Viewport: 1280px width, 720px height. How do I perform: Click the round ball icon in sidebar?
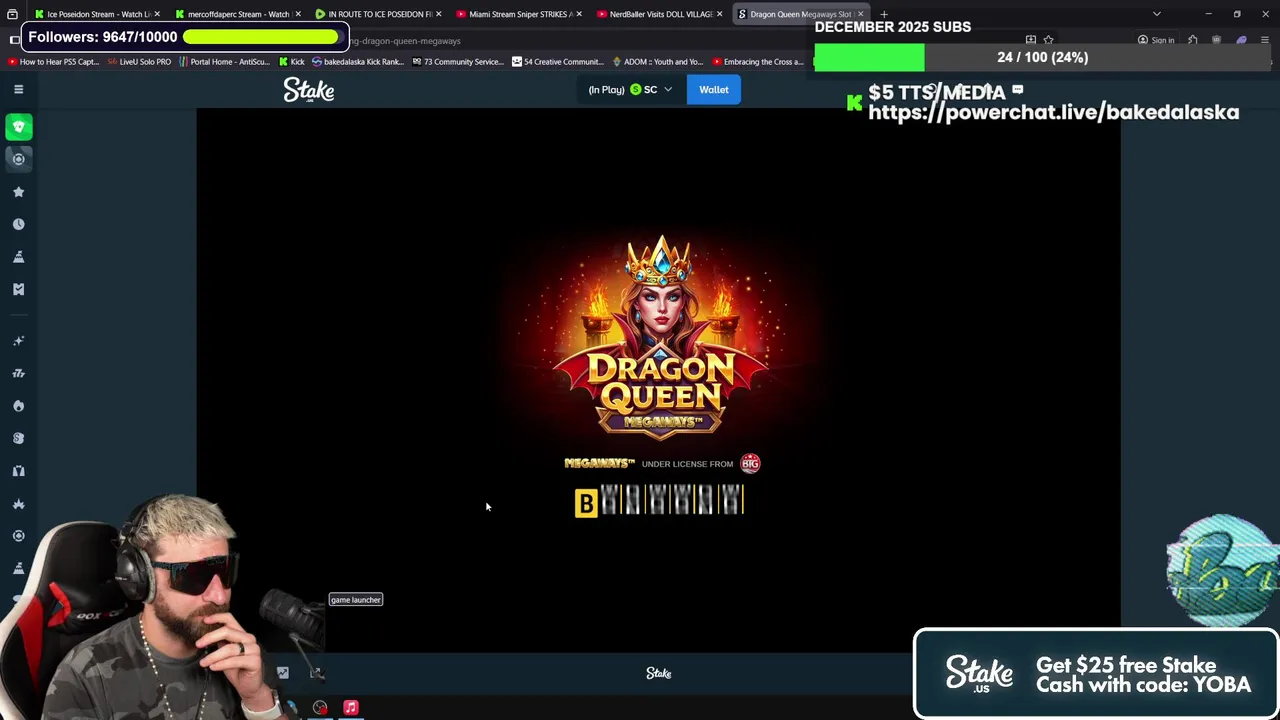[18, 438]
